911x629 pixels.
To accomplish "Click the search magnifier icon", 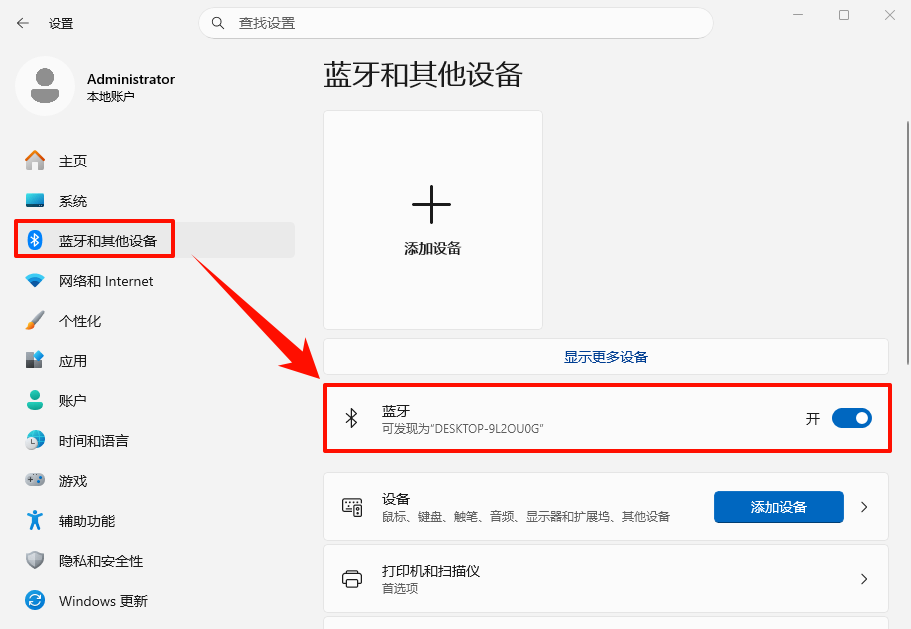I will coord(218,23).
